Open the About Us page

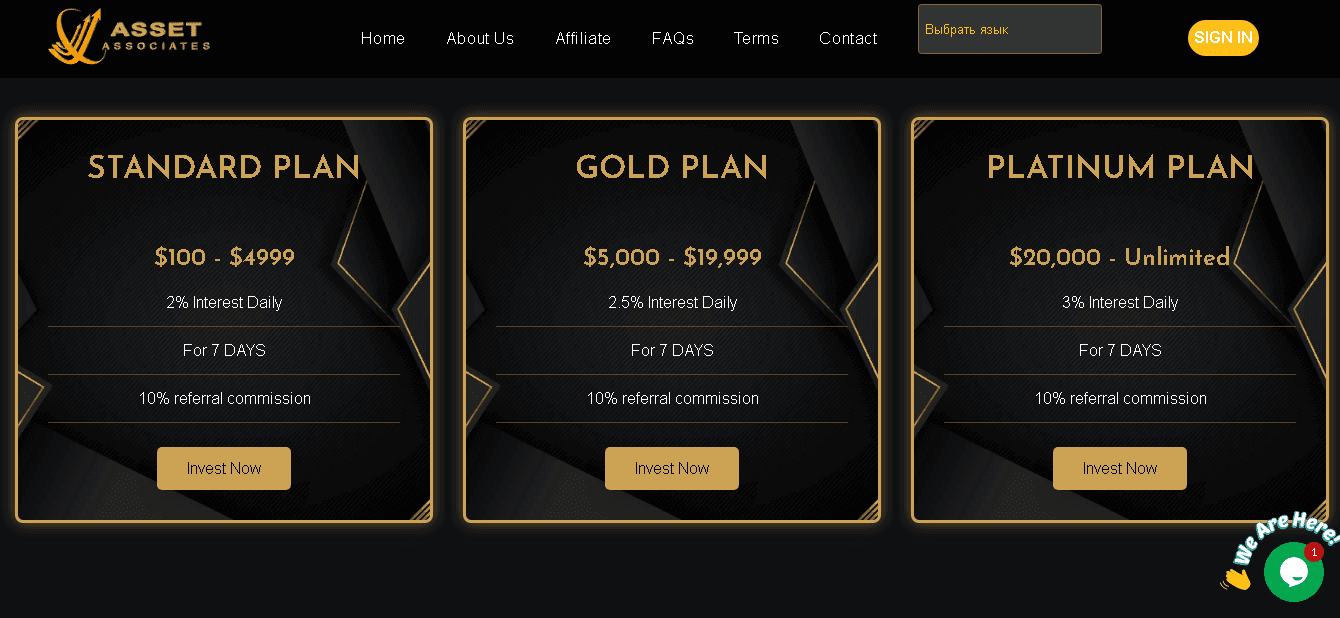[480, 38]
